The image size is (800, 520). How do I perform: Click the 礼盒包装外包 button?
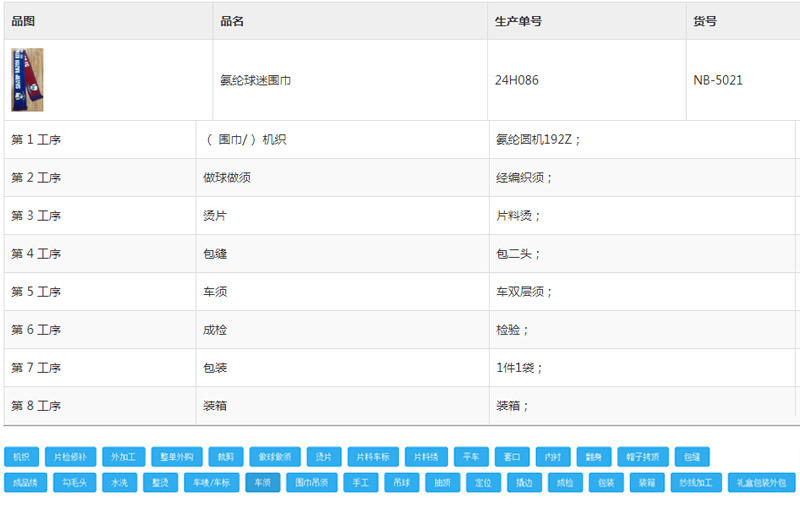(761, 483)
